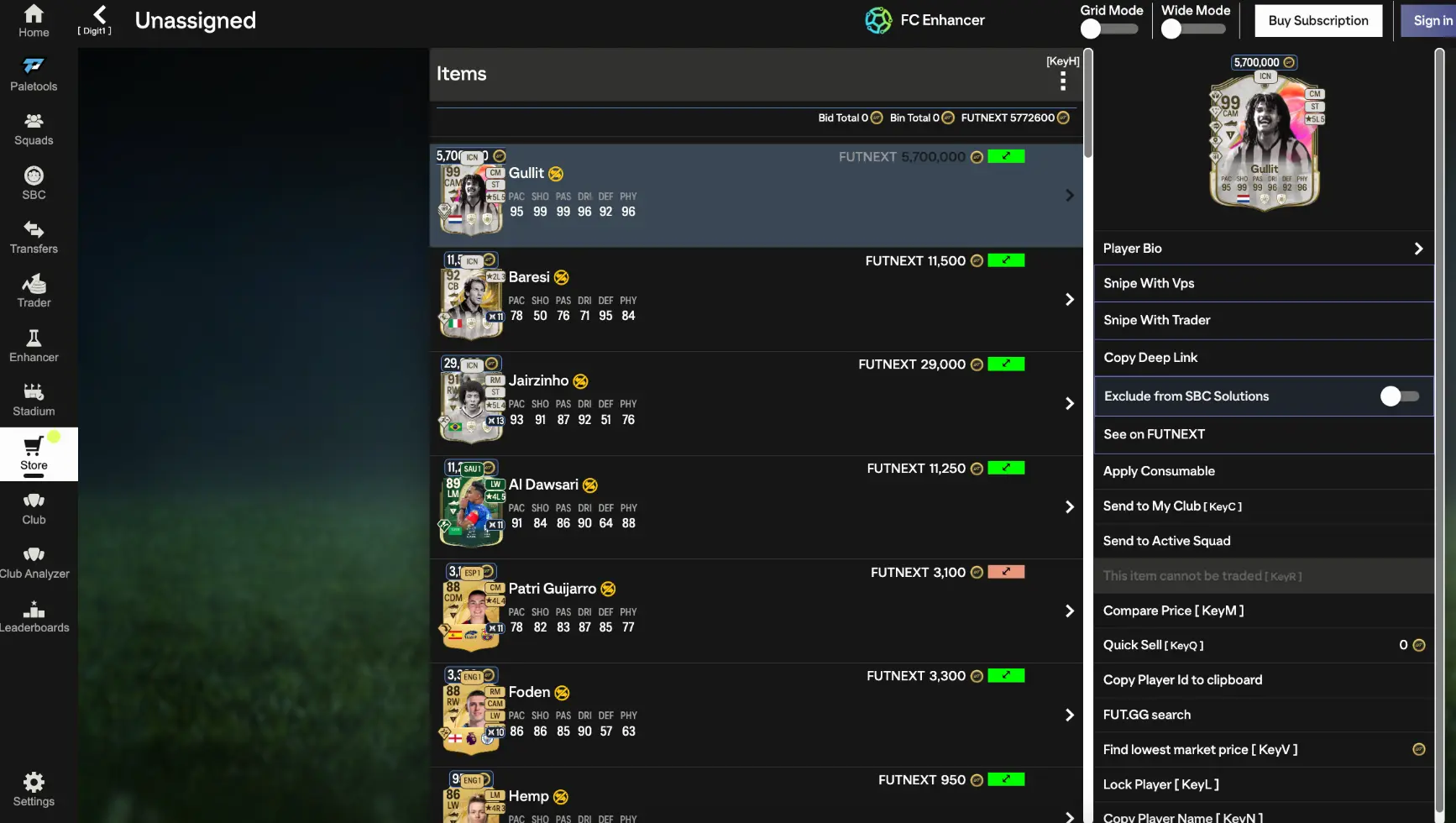Select Snipe With Vps option
The width and height of the screenshot is (1456, 823).
point(1264,284)
